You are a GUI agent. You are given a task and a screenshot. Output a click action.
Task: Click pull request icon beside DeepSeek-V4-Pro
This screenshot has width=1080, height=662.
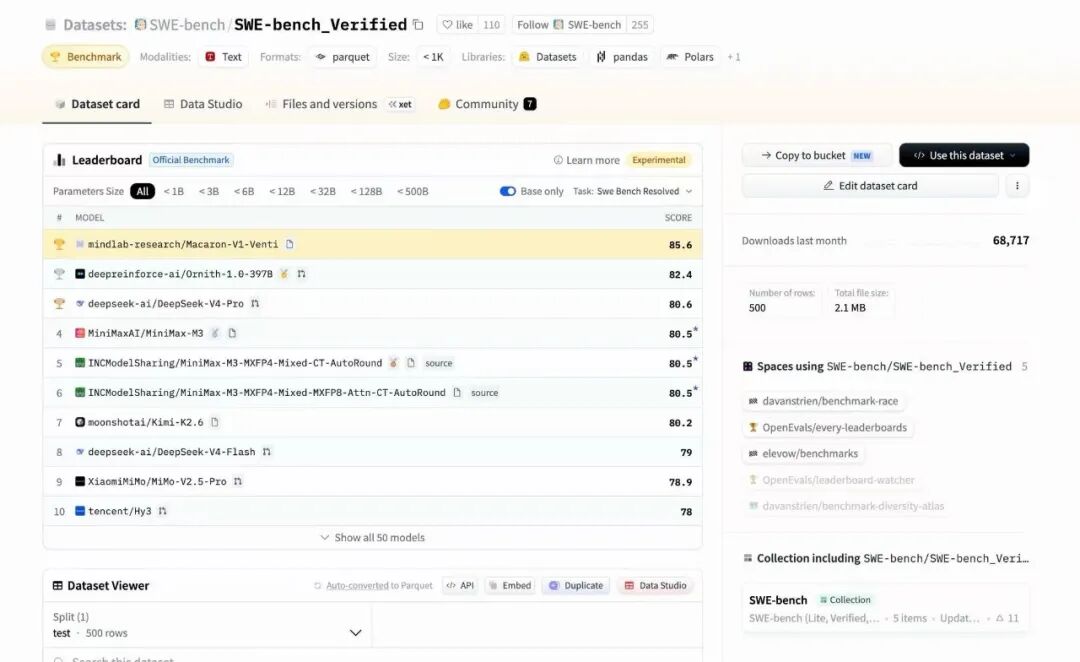255,304
